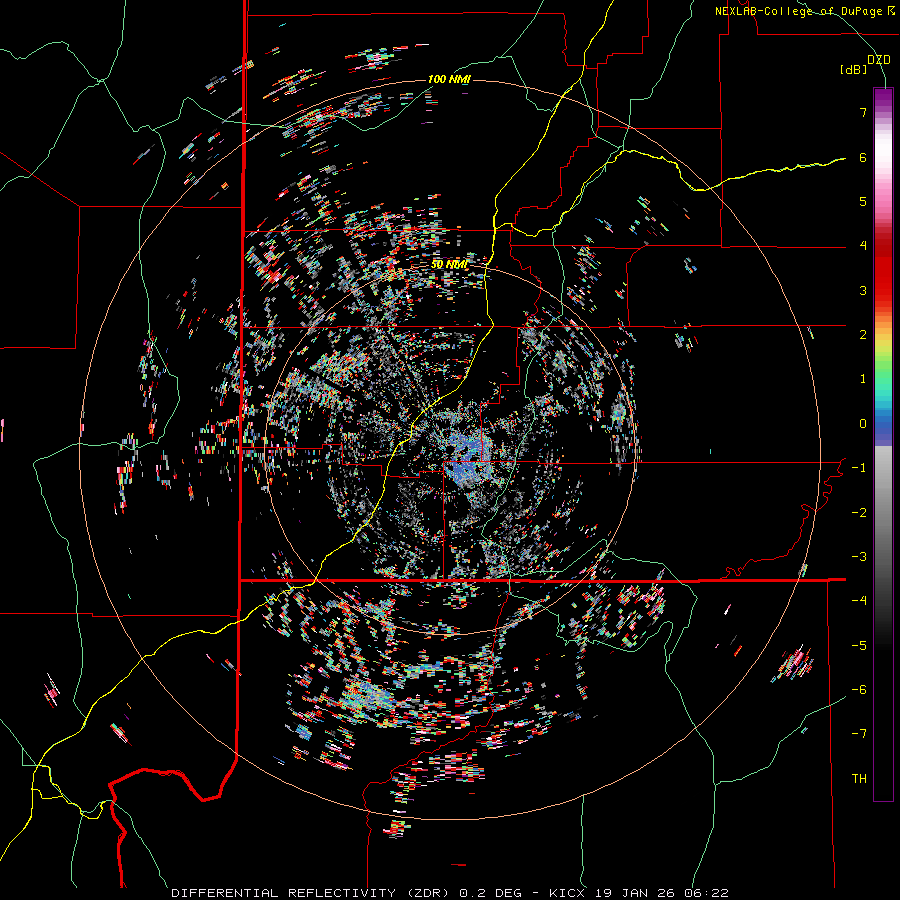
Task: Click the -2 value on color scale
Action: 859,513
